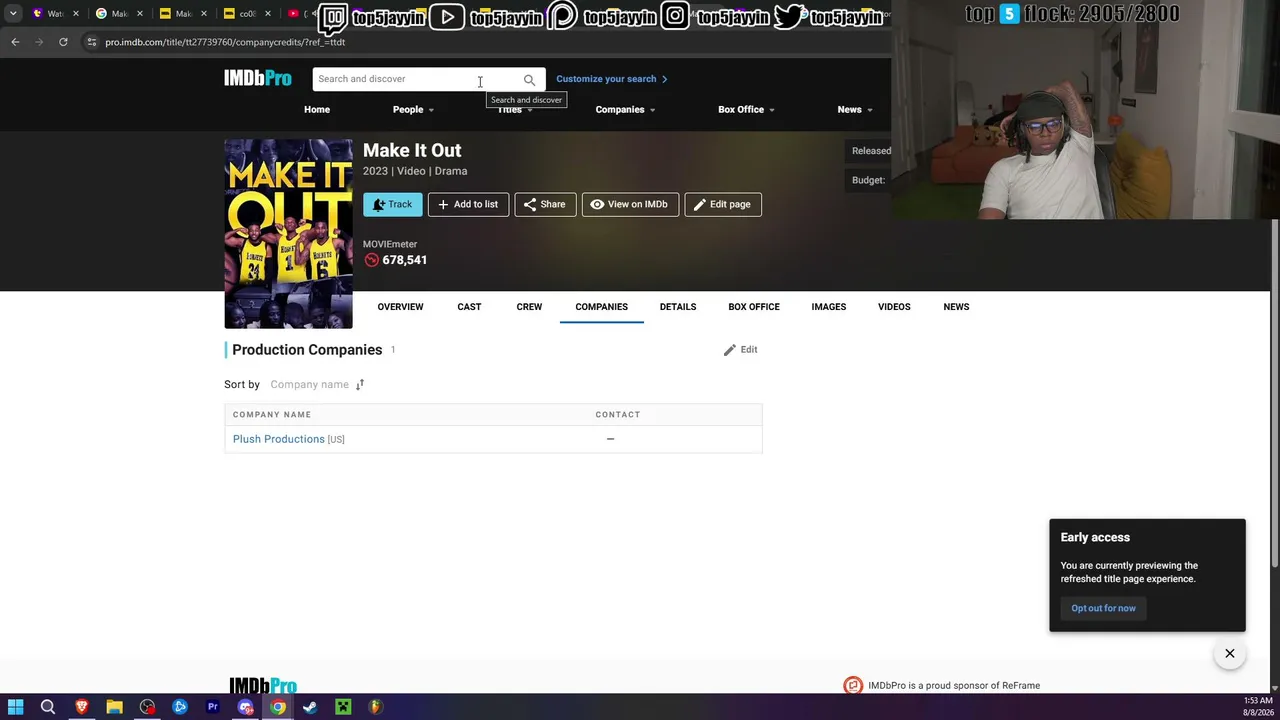1280x720 pixels.
Task: Open Minecraft from the taskbar
Action: (343, 707)
